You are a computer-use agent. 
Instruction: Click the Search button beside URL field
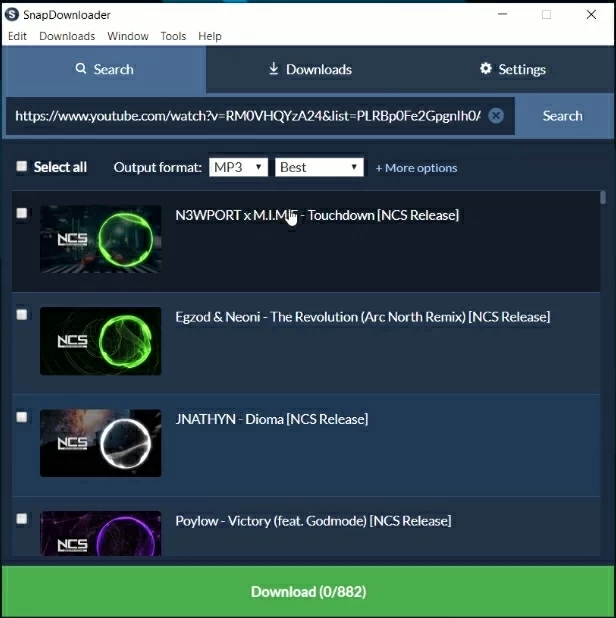[x=562, y=116]
